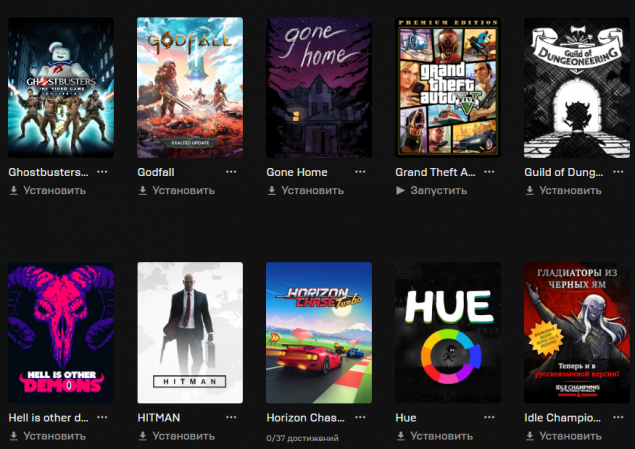Open the three-dots menu for Godfall
This screenshot has height=449, width=635.
[x=231, y=172]
